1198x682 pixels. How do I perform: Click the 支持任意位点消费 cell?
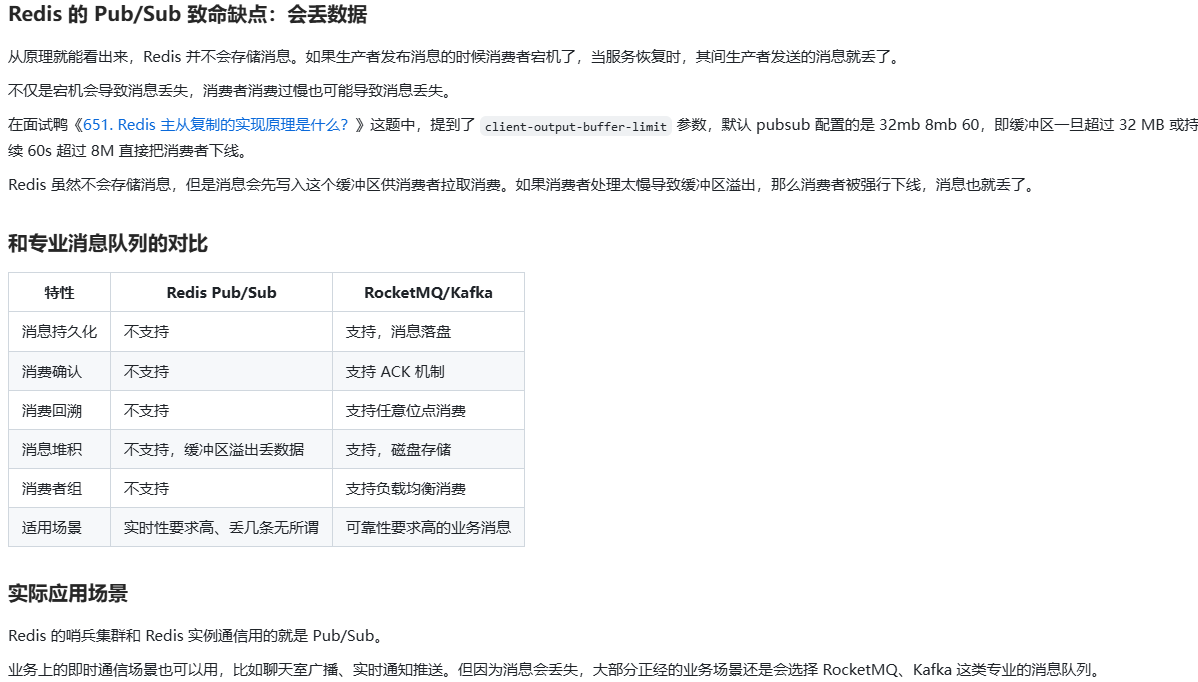pos(428,410)
